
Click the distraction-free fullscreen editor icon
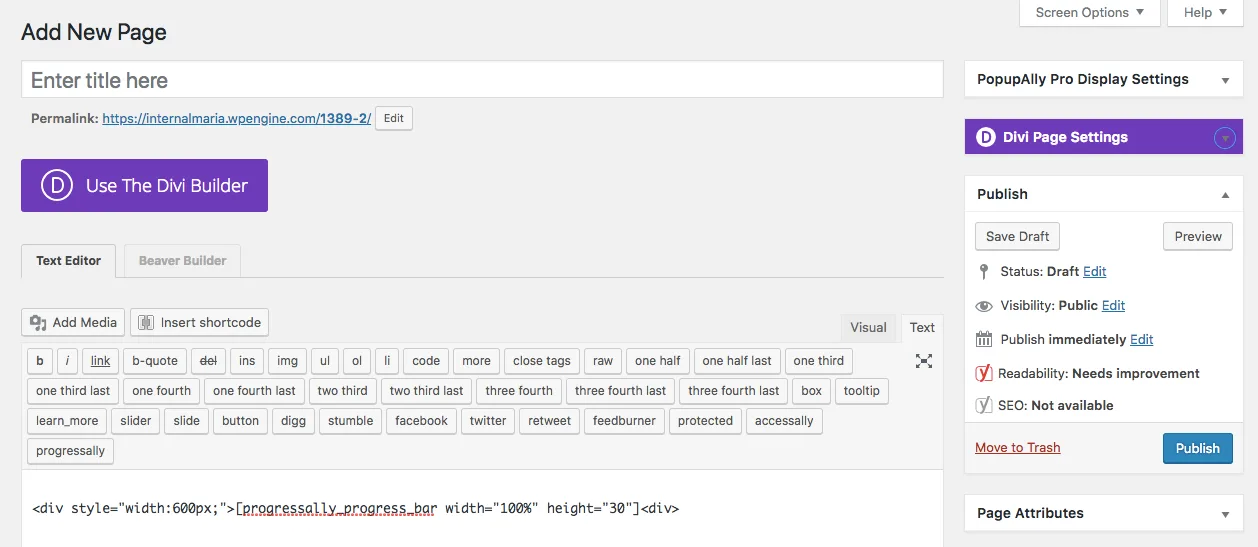pos(924,361)
